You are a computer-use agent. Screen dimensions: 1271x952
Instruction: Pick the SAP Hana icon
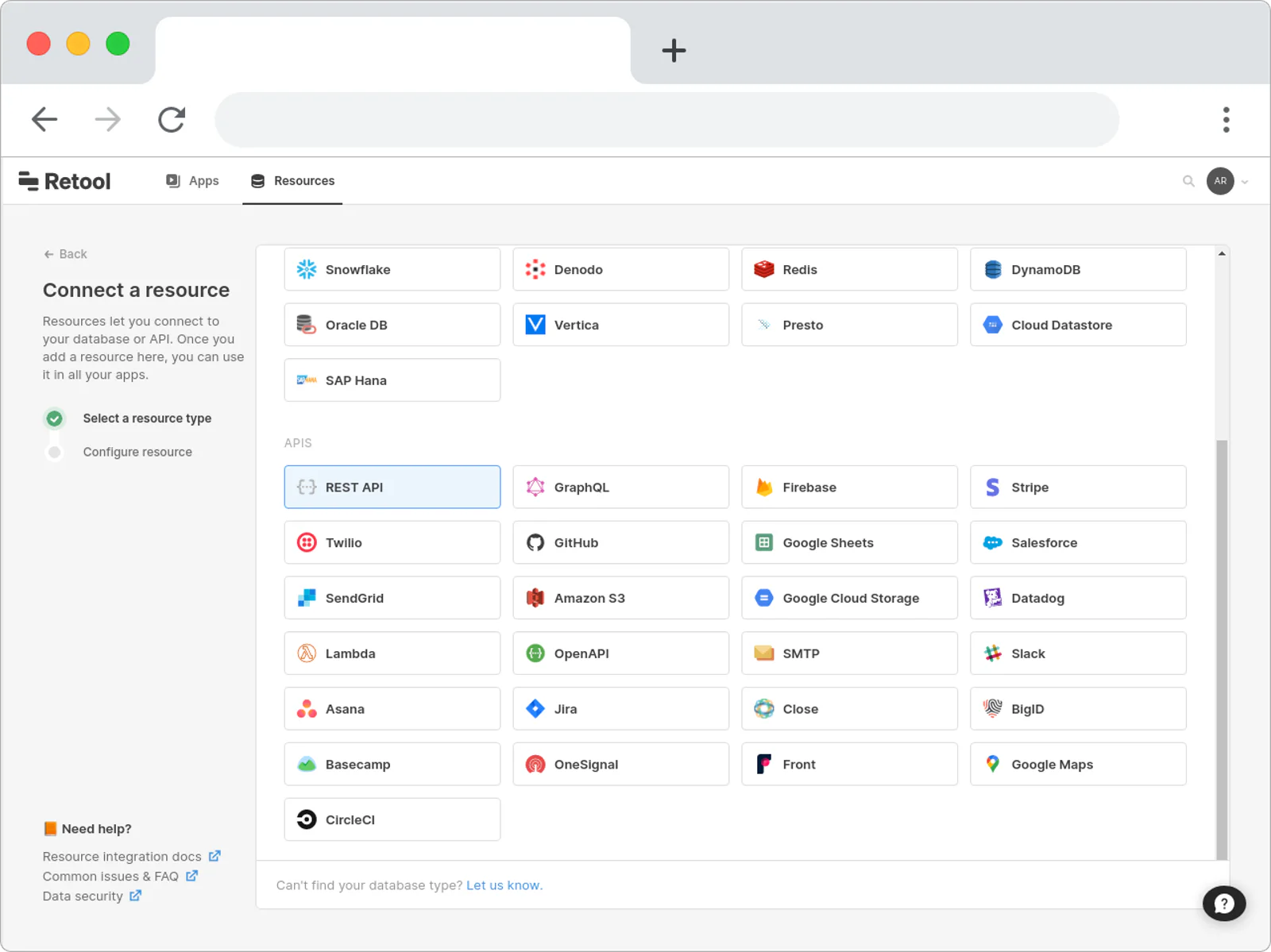(x=307, y=380)
